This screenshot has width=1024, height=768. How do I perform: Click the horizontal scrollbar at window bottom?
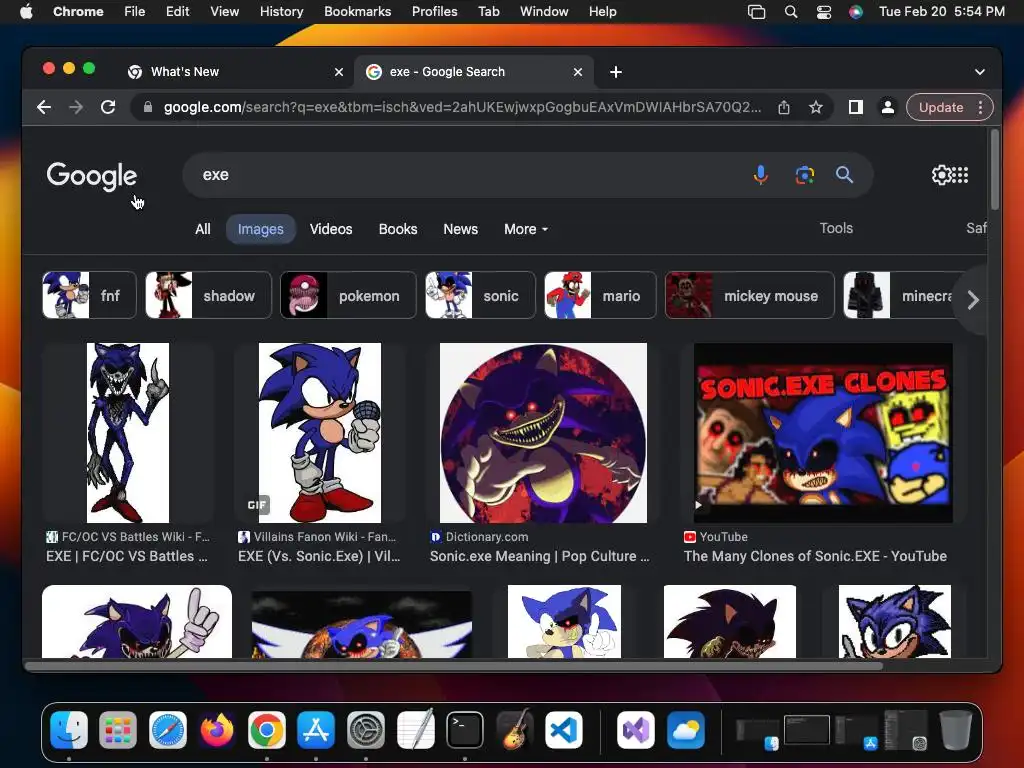coord(454,666)
